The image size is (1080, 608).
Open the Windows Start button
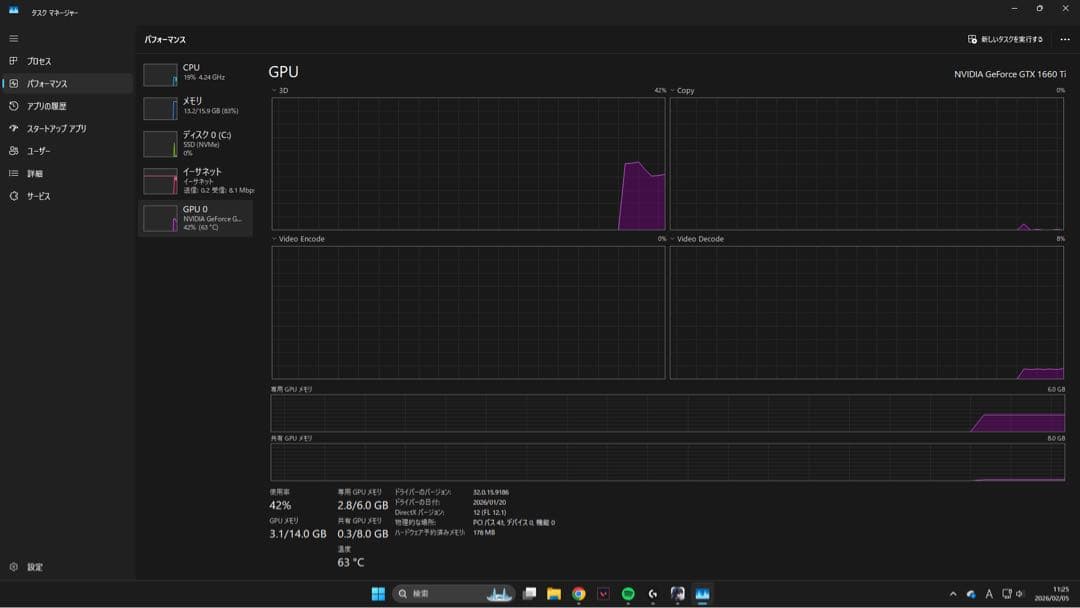pos(376,593)
